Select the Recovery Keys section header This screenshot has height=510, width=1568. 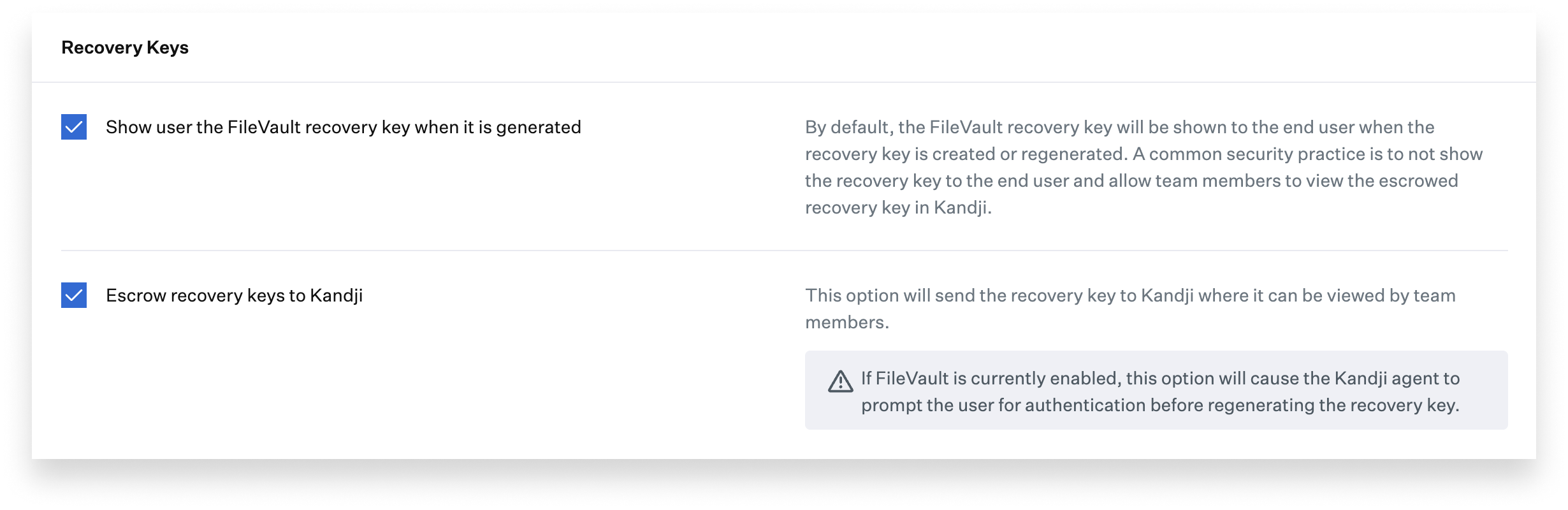[x=125, y=47]
